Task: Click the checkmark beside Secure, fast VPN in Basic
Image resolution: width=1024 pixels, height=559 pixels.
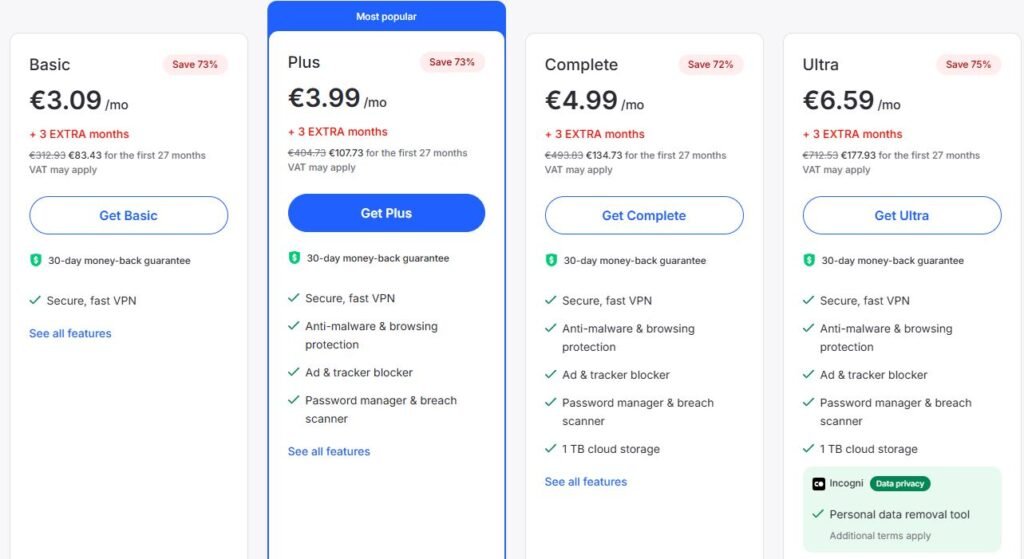Action: pyautogui.click(x=35, y=300)
